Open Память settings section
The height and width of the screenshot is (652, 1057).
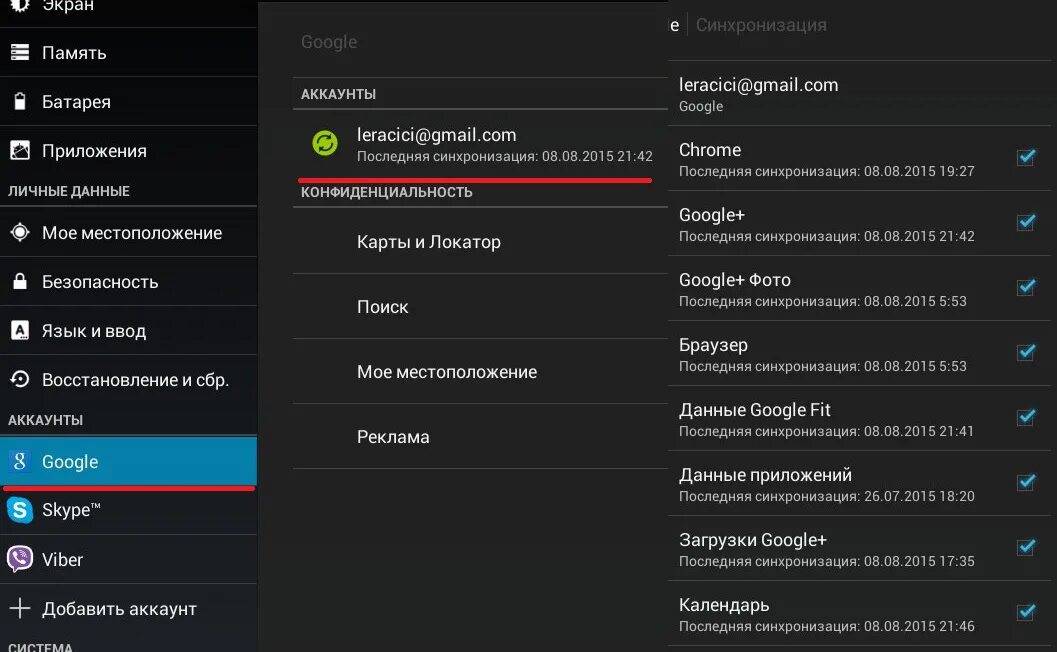click(x=128, y=53)
